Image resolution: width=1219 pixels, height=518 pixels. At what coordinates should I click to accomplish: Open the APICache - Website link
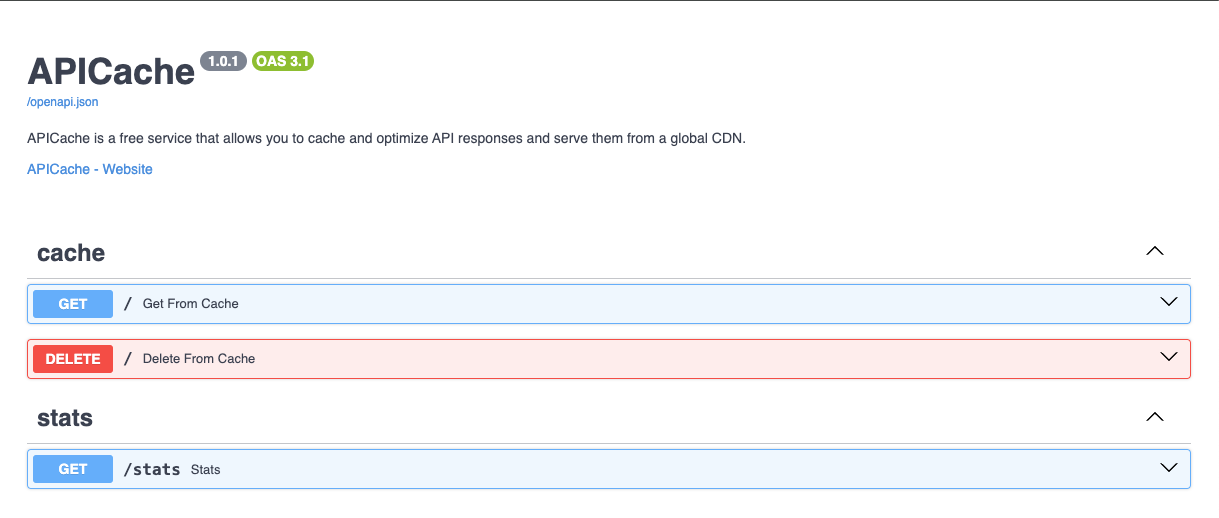click(90, 169)
